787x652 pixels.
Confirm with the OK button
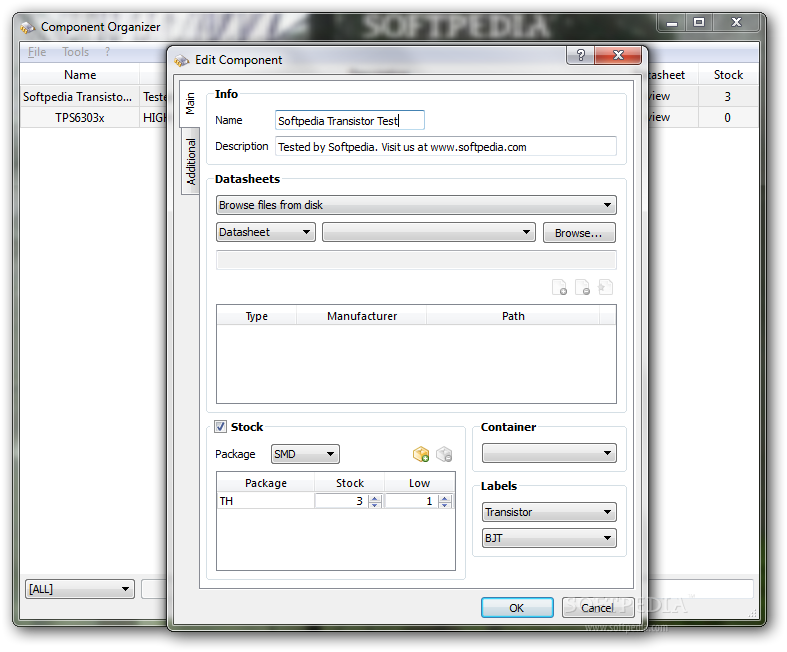[517, 608]
